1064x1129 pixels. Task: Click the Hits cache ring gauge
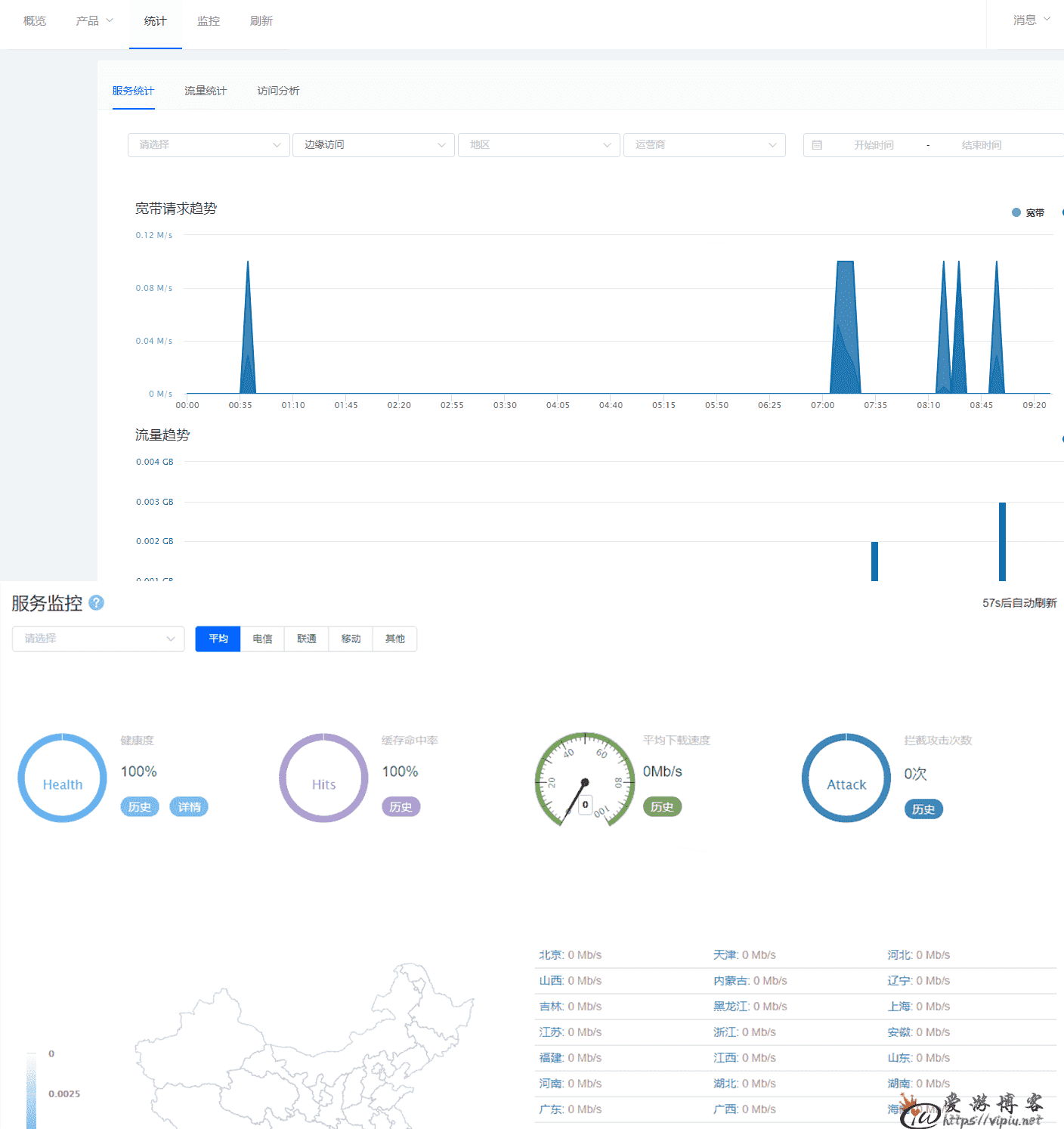(323, 778)
